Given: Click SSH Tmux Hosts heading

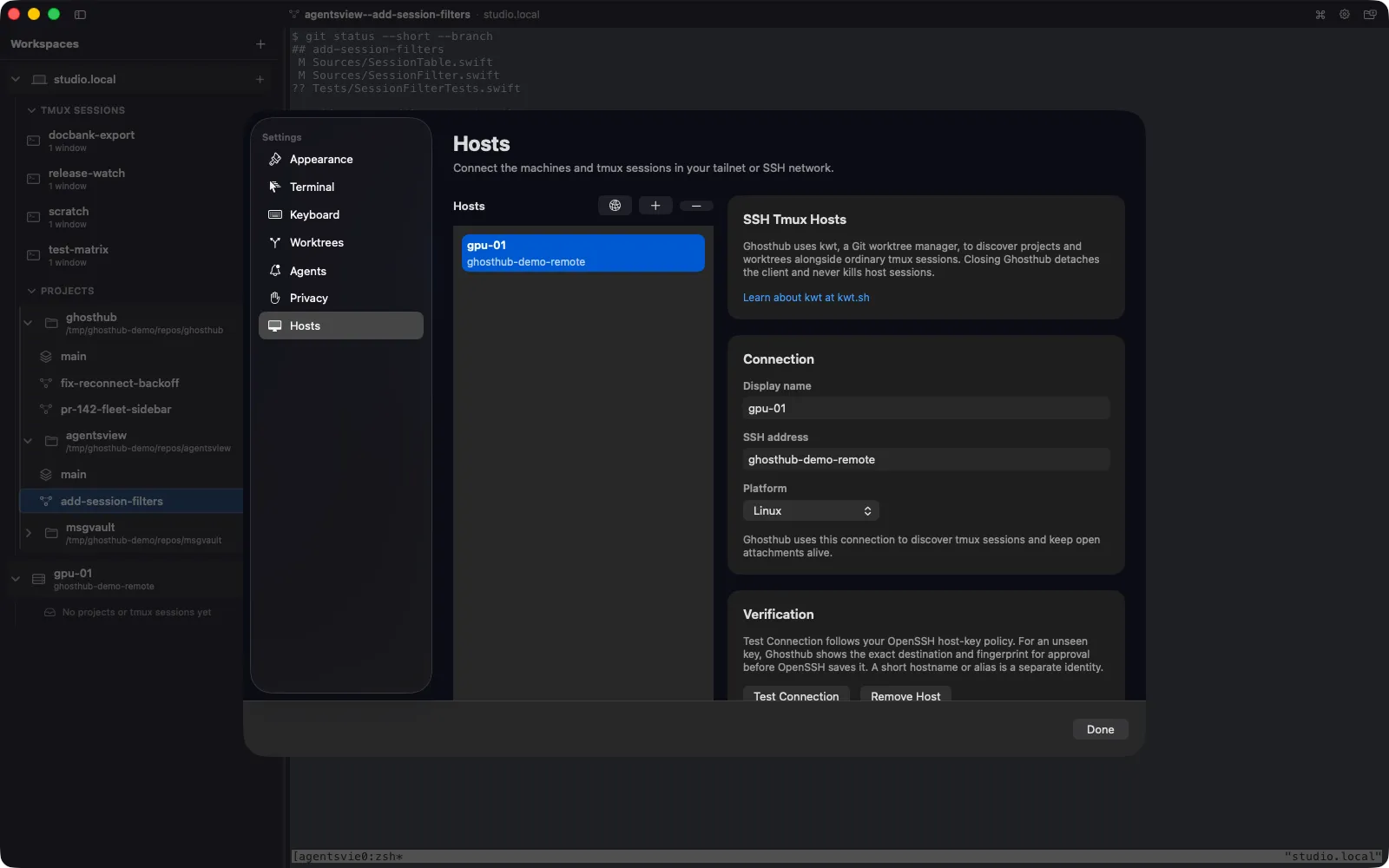Looking at the screenshot, I should click(x=794, y=220).
